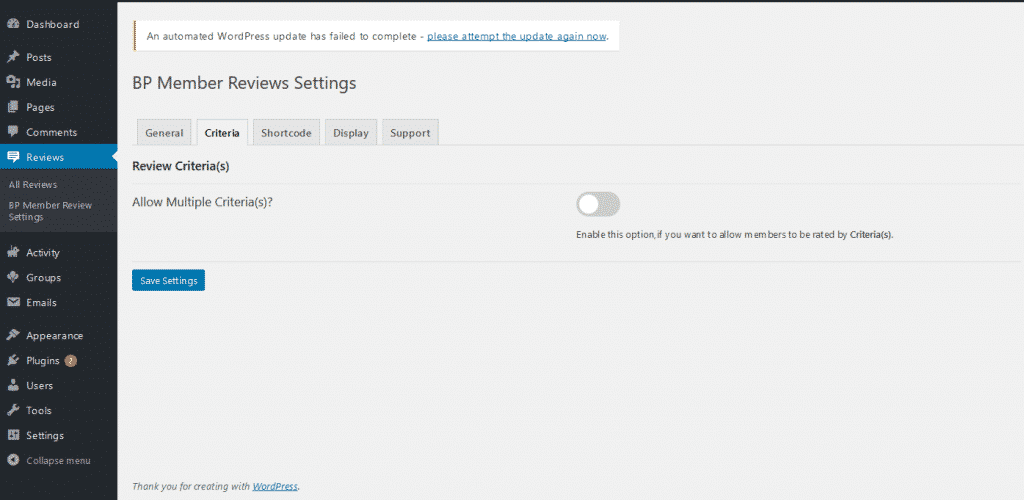Click the Collapse menu text

58,460
